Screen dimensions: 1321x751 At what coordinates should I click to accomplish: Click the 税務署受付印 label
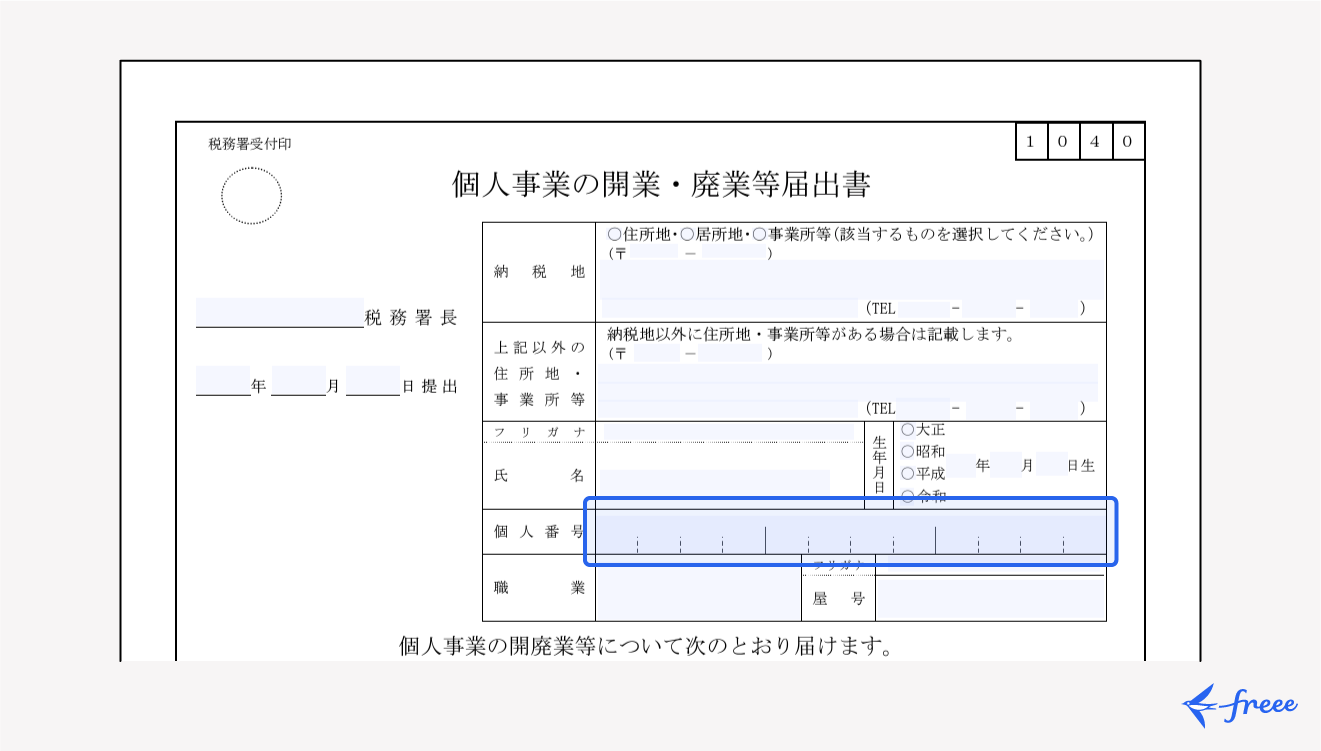pyautogui.click(x=250, y=144)
